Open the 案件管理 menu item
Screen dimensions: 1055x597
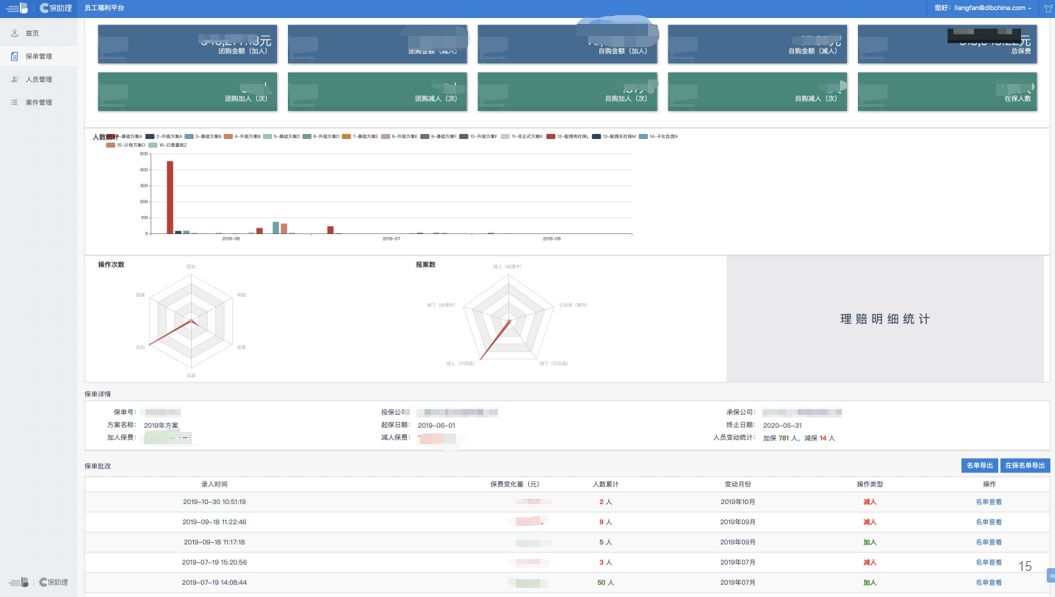39,102
